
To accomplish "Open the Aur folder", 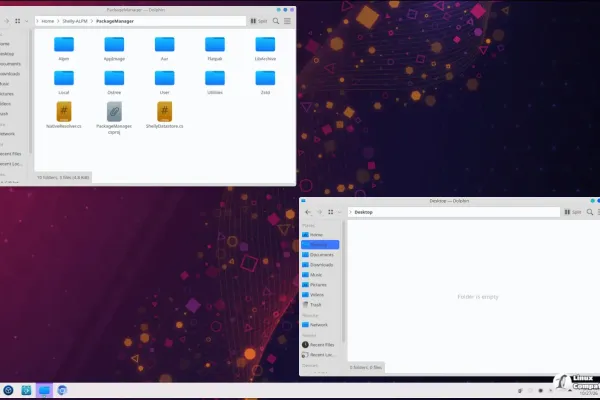I will 165,48.
